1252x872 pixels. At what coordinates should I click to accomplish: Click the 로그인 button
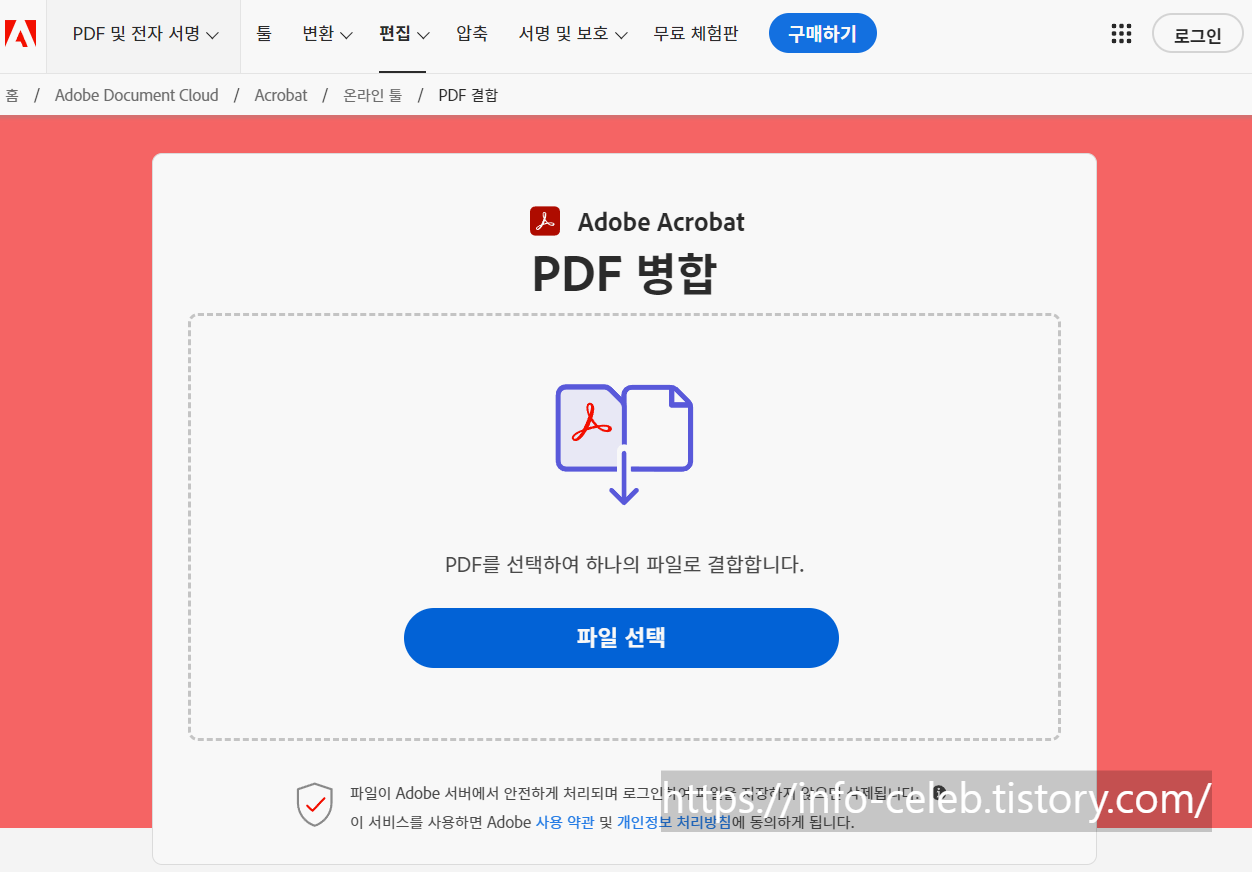click(x=1198, y=34)
